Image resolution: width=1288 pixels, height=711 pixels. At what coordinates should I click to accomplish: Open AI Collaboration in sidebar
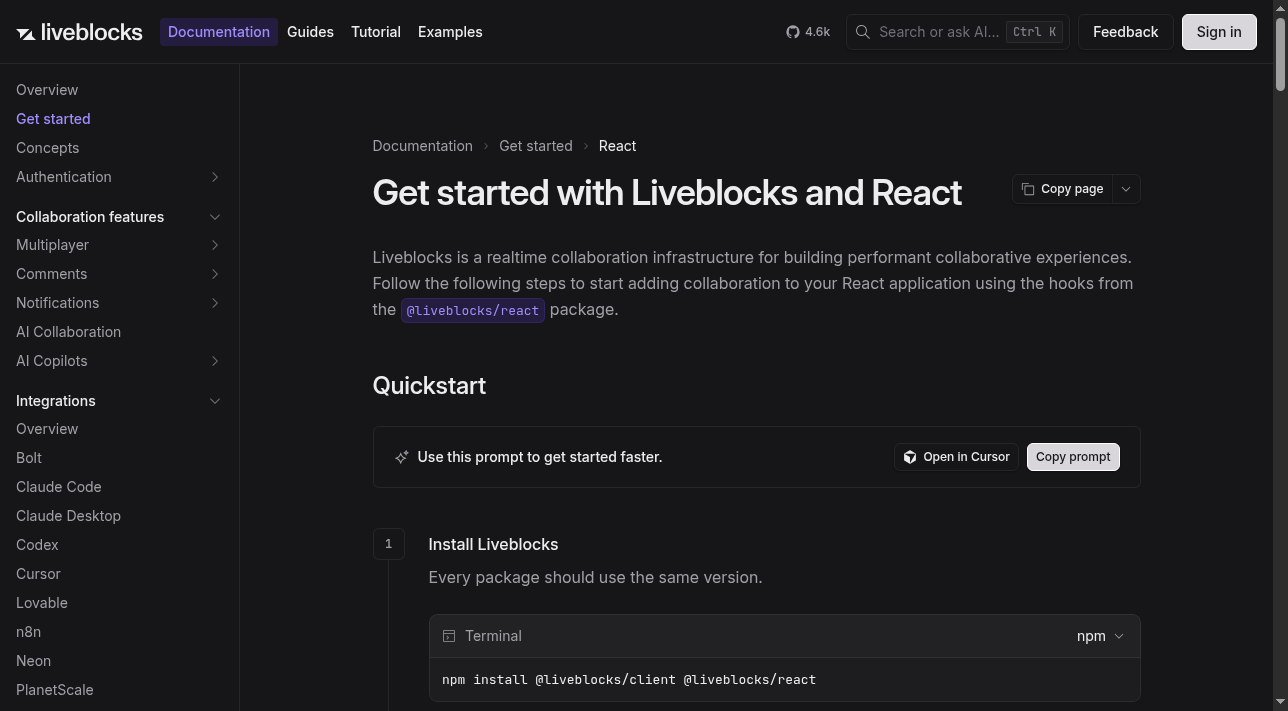click(x=68, y=332)
